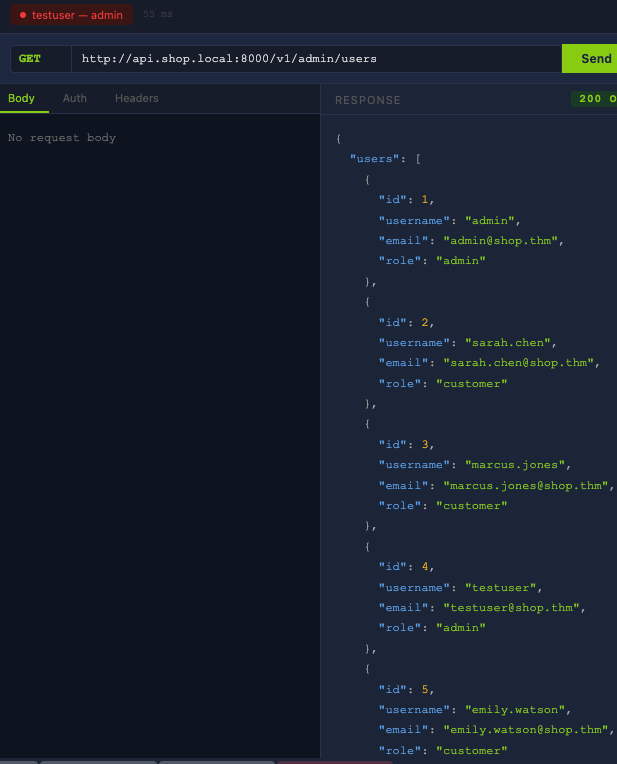617x764 pixels.
Task: Click the "admin" username value of id 1
Action: (x=489, y=220)
